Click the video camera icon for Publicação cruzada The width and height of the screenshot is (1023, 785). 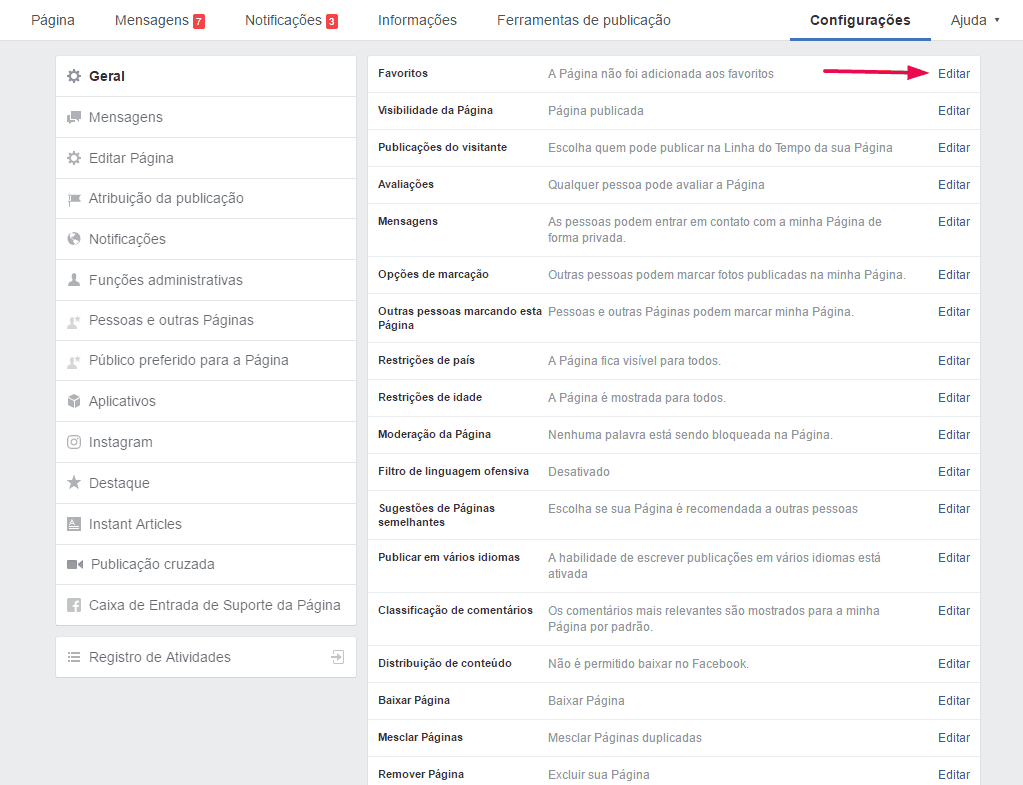point(75,564)
